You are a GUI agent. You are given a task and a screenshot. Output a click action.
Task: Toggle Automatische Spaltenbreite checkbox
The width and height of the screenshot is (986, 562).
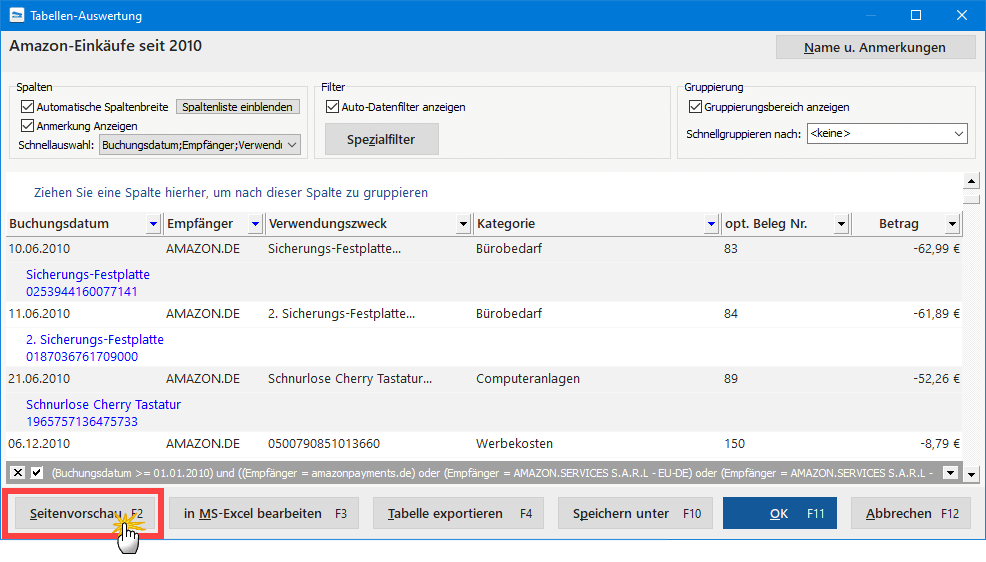coord(27,106)
